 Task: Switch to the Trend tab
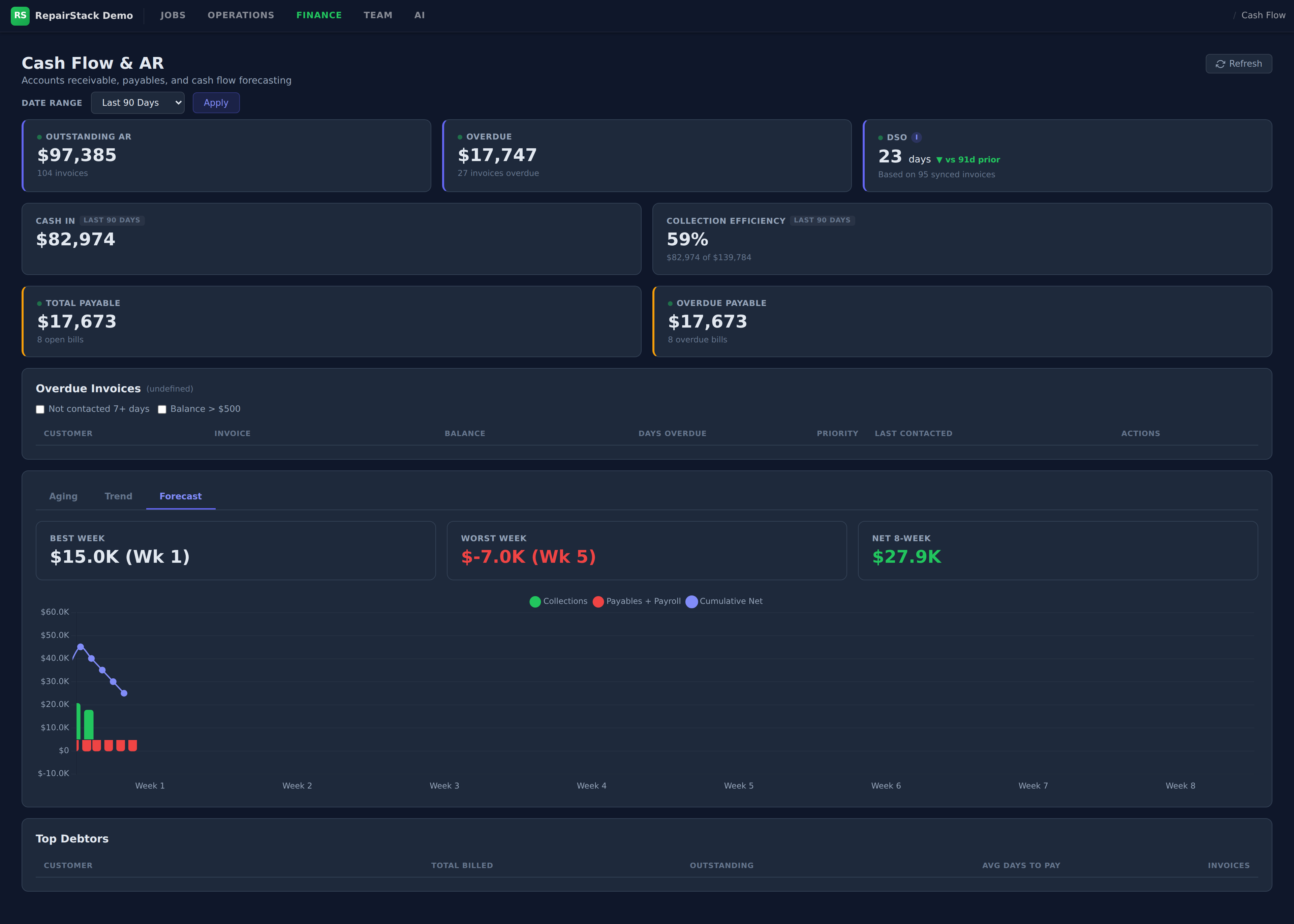click(118, 496)
